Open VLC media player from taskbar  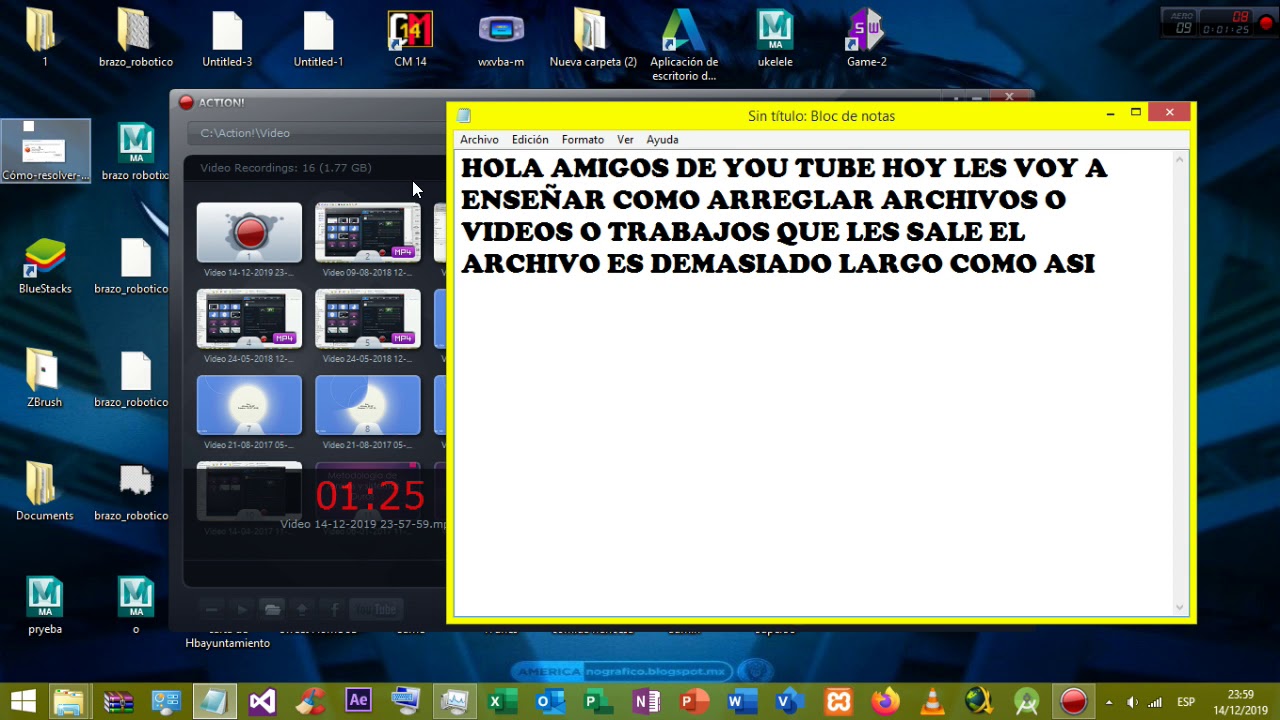pos(932,701)
